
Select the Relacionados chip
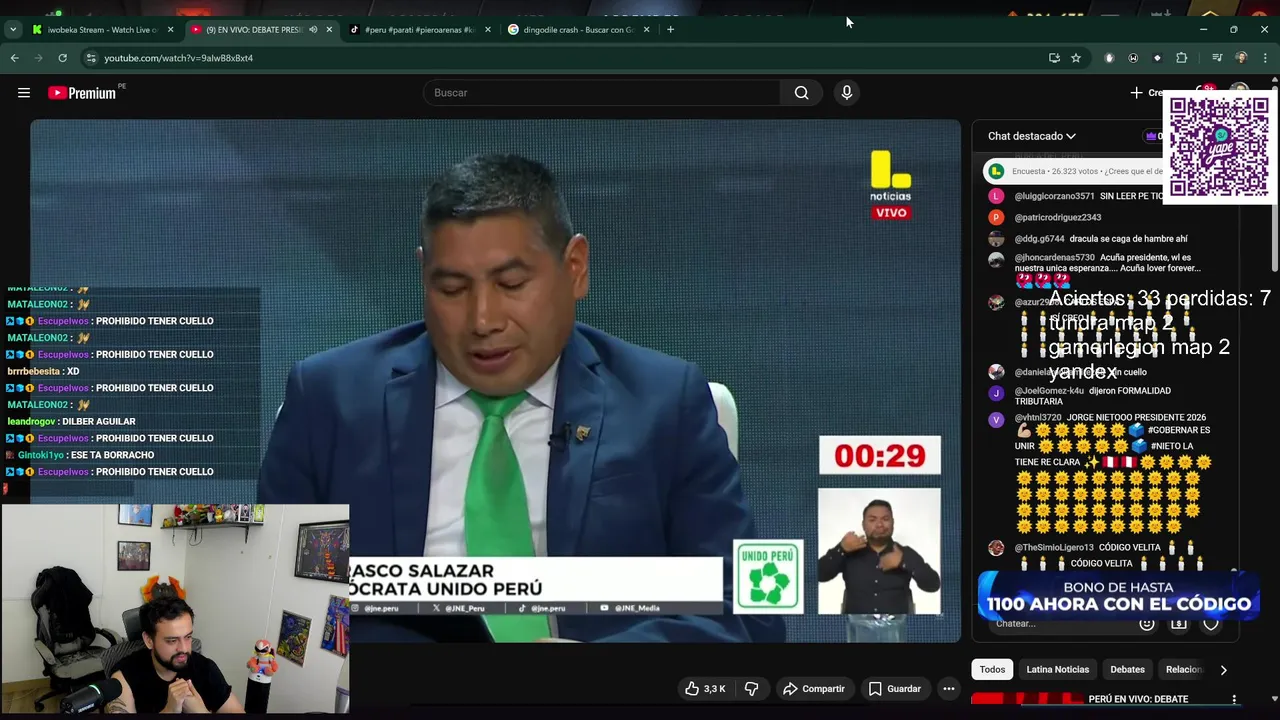[1183, 670]
